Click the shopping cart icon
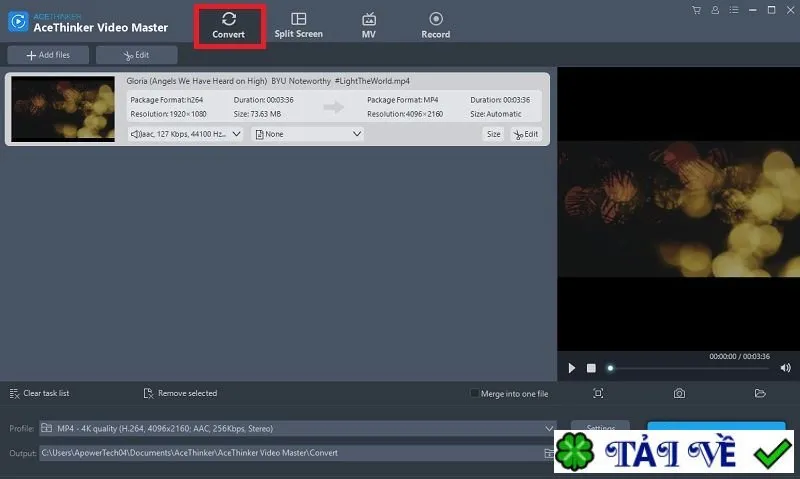This screenshot has width=800, height=479. [696, 10]
